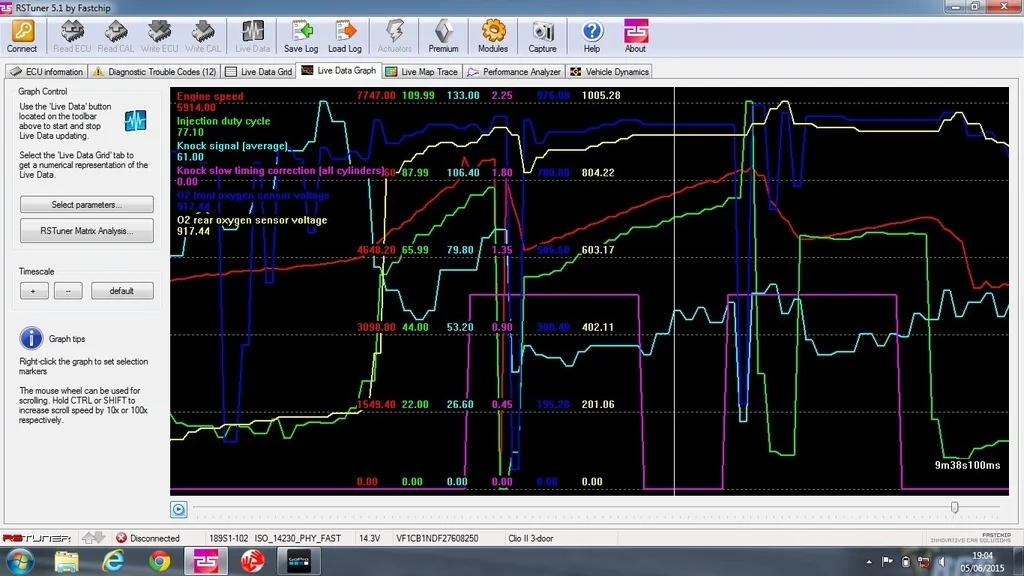Screen dimensions: 1024x576
Task: Open the Diagnostic Trouble Codes tab
Action: 154,72
